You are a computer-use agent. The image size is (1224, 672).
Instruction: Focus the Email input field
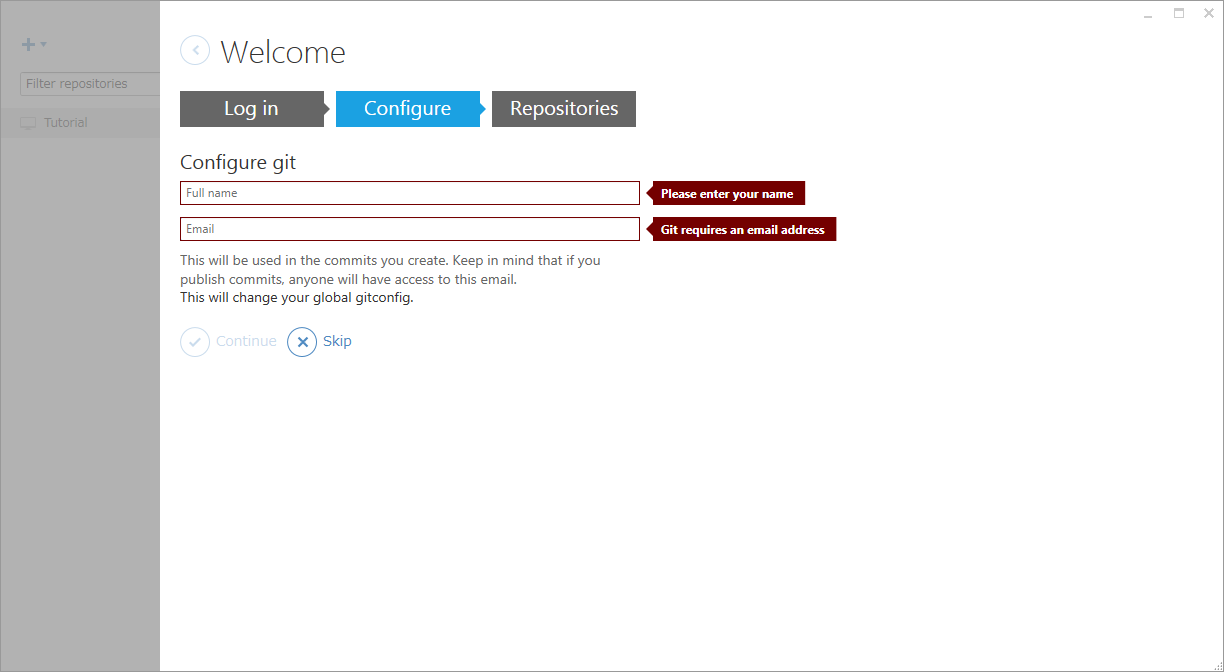[410, 229]
